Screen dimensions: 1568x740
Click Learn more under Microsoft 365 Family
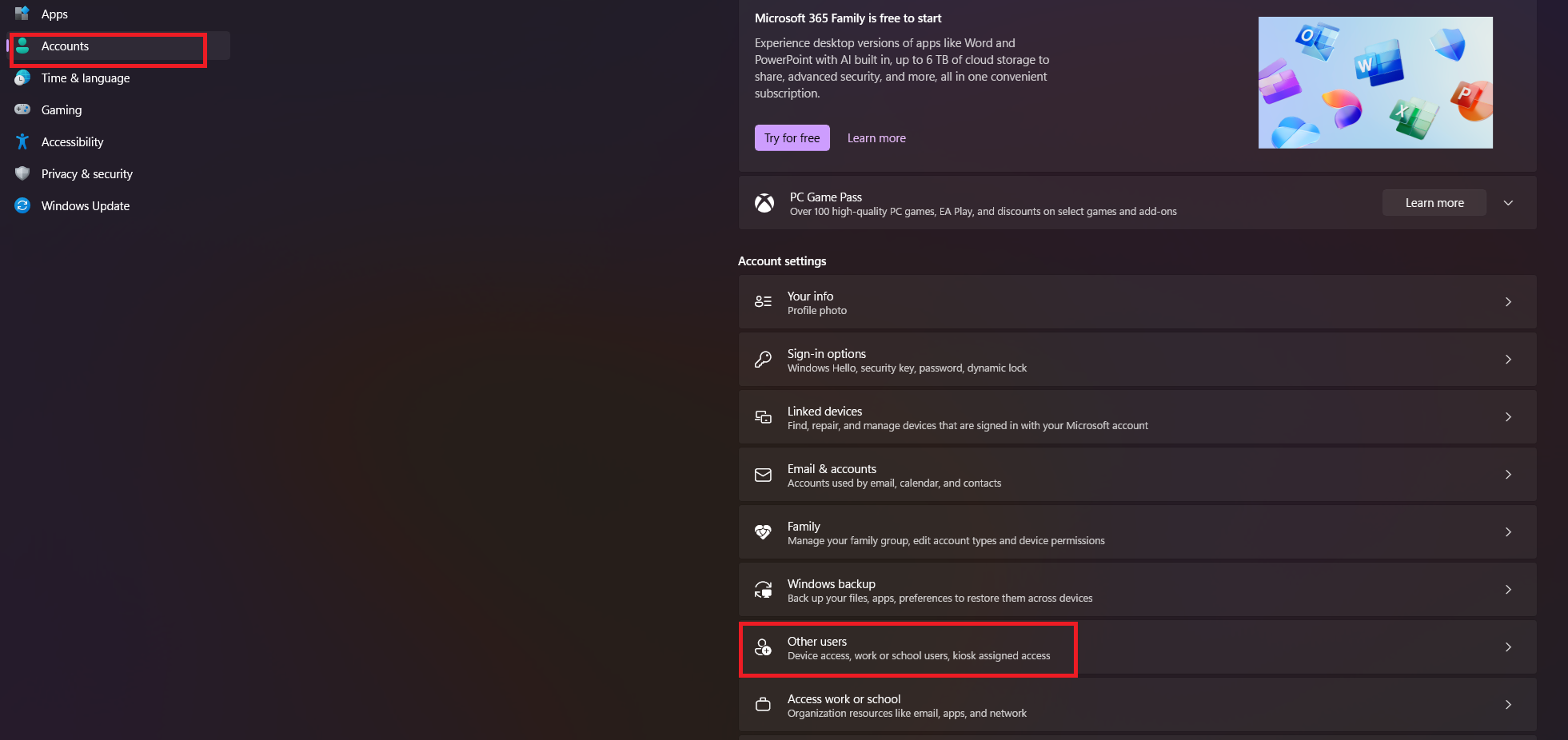tap(876, 137)
